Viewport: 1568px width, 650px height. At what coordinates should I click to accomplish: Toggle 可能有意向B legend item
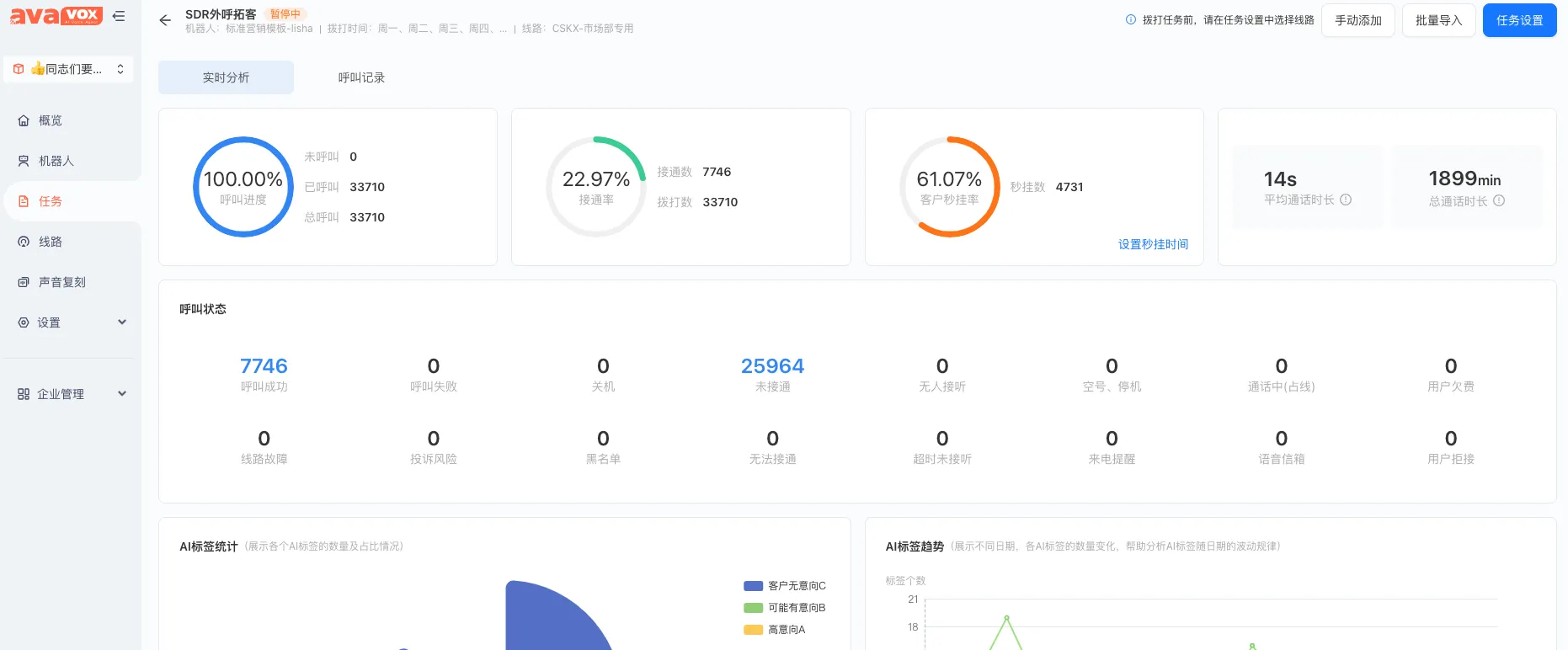point(785,608)
